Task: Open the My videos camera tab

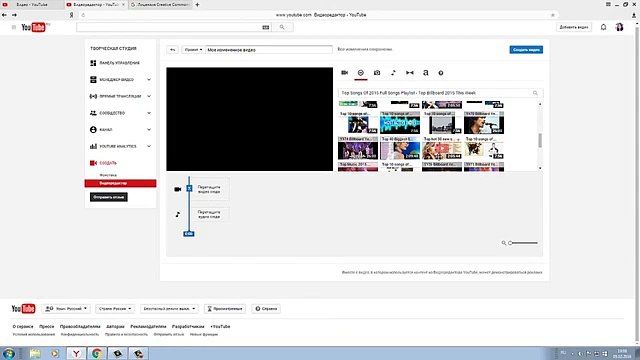Action: coord(344,73)
